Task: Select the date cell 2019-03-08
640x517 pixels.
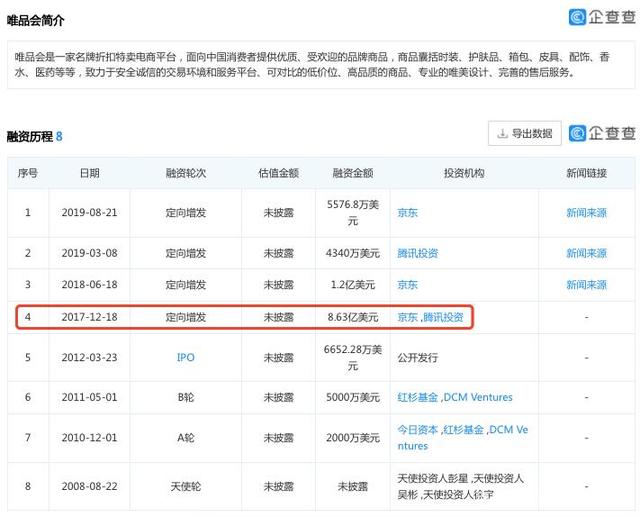Action: click(x=89, y=253)
